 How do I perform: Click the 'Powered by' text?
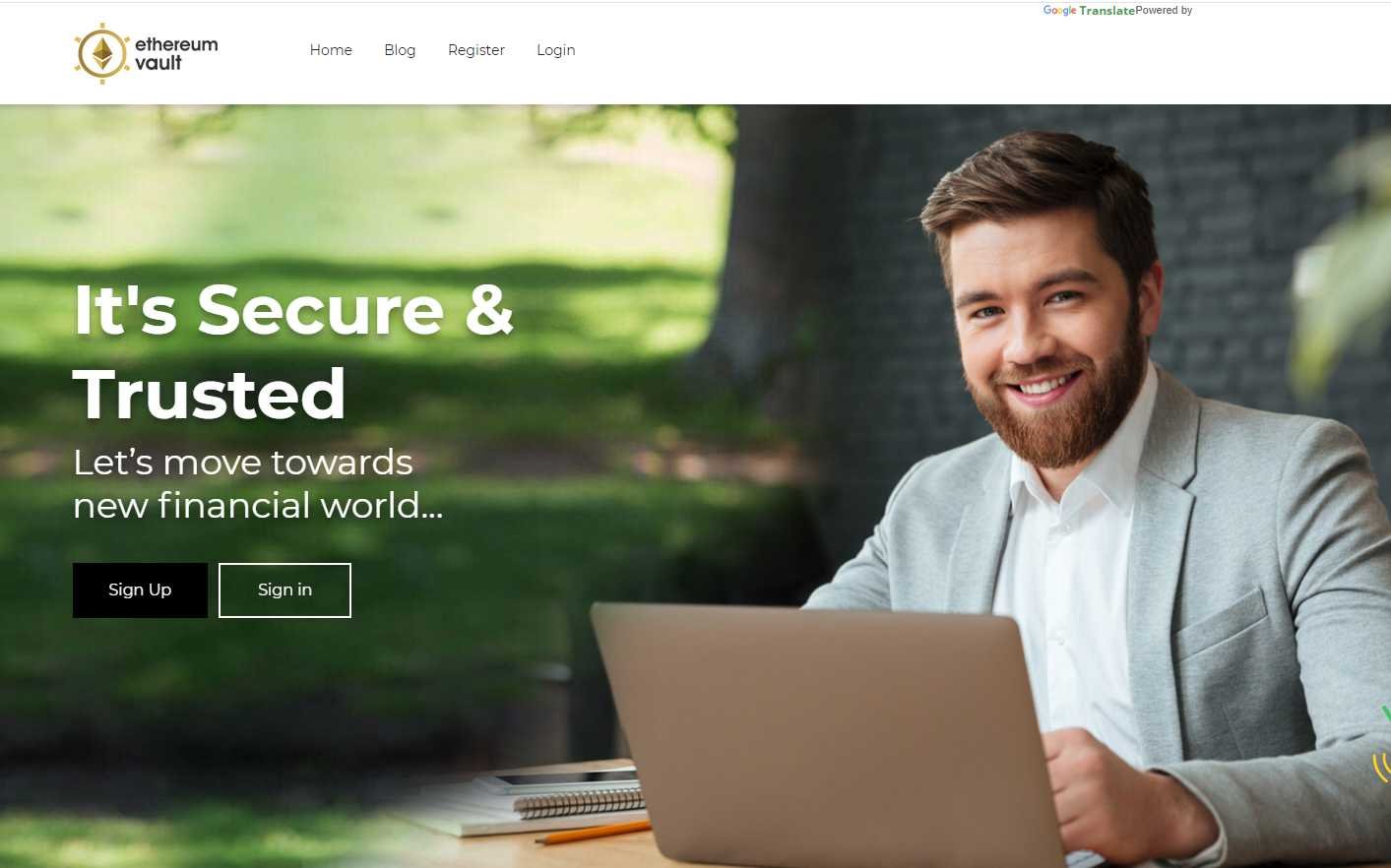click(x=1164, y=10)
